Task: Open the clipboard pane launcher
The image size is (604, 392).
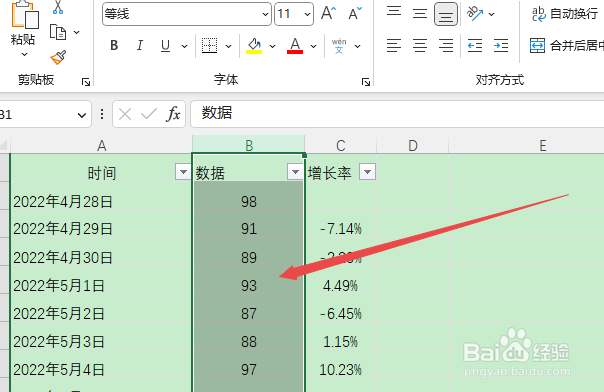Action: click(x=86, y=82)
